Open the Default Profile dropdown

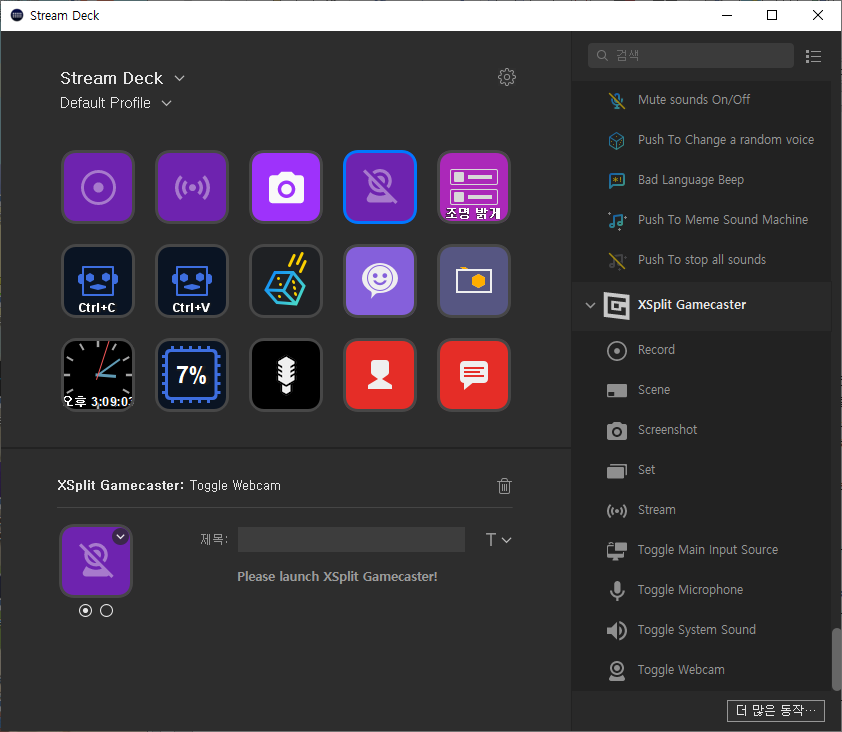(166, 103)
